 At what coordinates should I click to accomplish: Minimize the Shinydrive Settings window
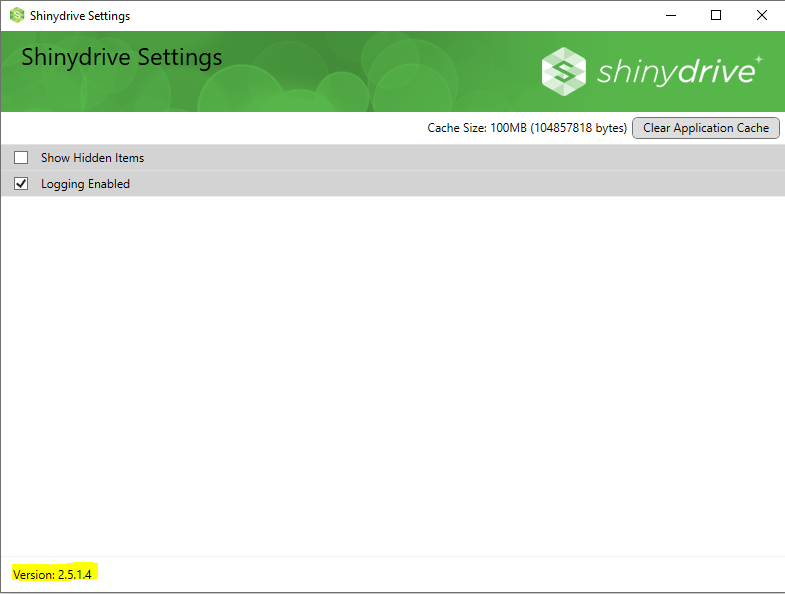pyautogui.click(x=669, y=16)
